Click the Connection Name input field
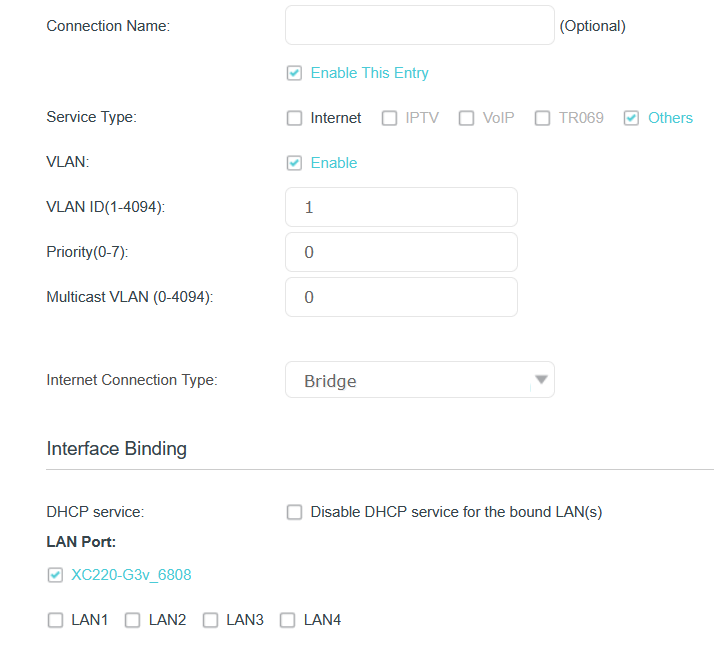The width and height of the screenshot is (714, 645). (x=419, y=26)
